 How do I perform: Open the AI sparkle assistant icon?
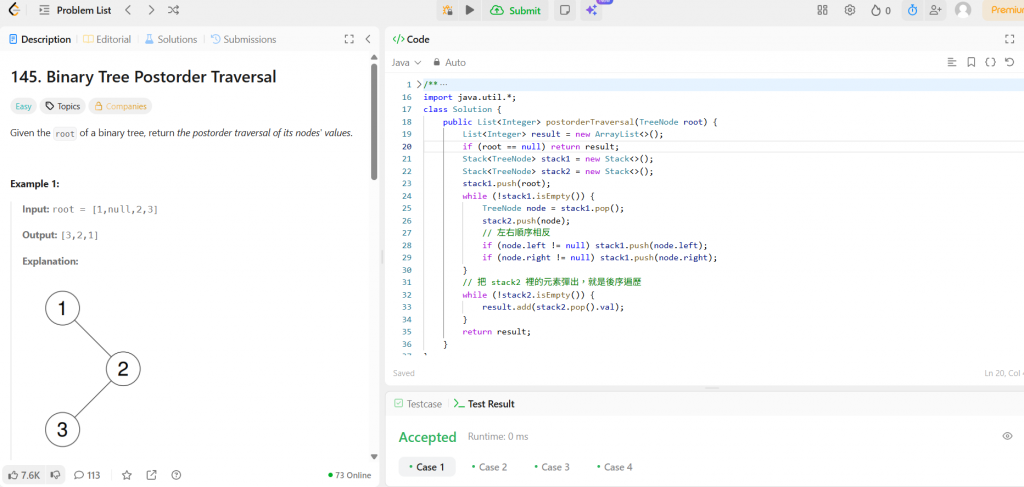point(591,10)
